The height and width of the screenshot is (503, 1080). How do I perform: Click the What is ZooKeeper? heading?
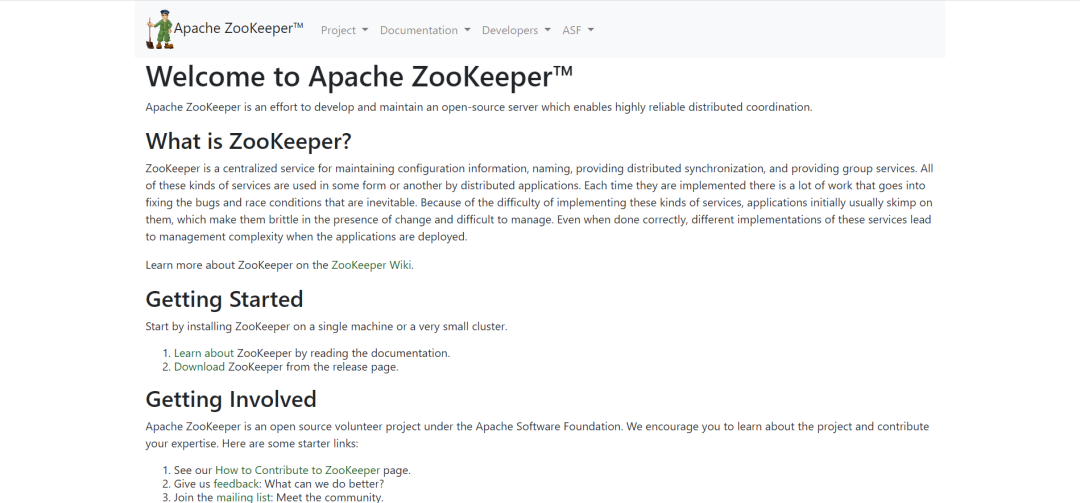coord(249,141)
